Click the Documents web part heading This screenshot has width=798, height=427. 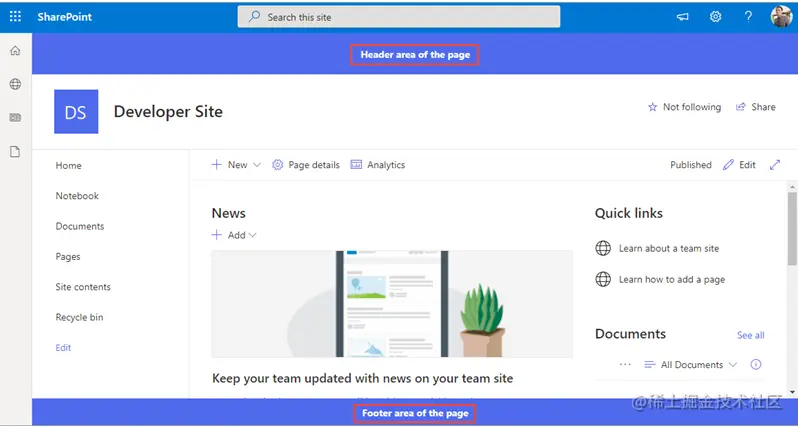(630, 334)
